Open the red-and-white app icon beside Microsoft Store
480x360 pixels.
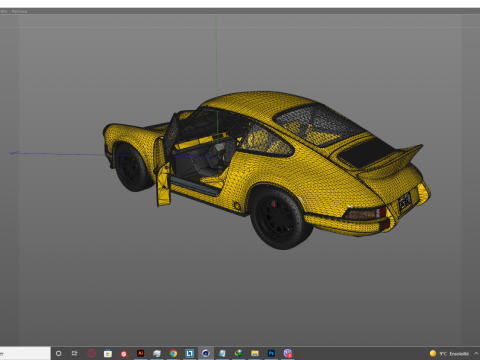124,353
